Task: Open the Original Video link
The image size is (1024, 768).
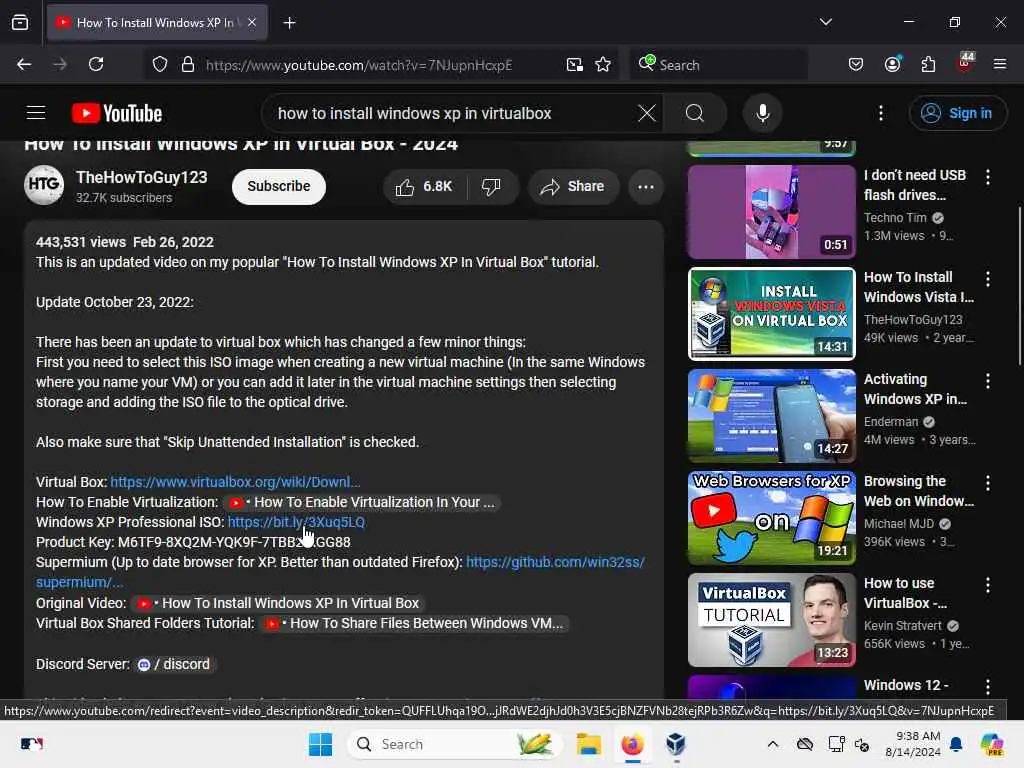Action: [x=278, y=603]
